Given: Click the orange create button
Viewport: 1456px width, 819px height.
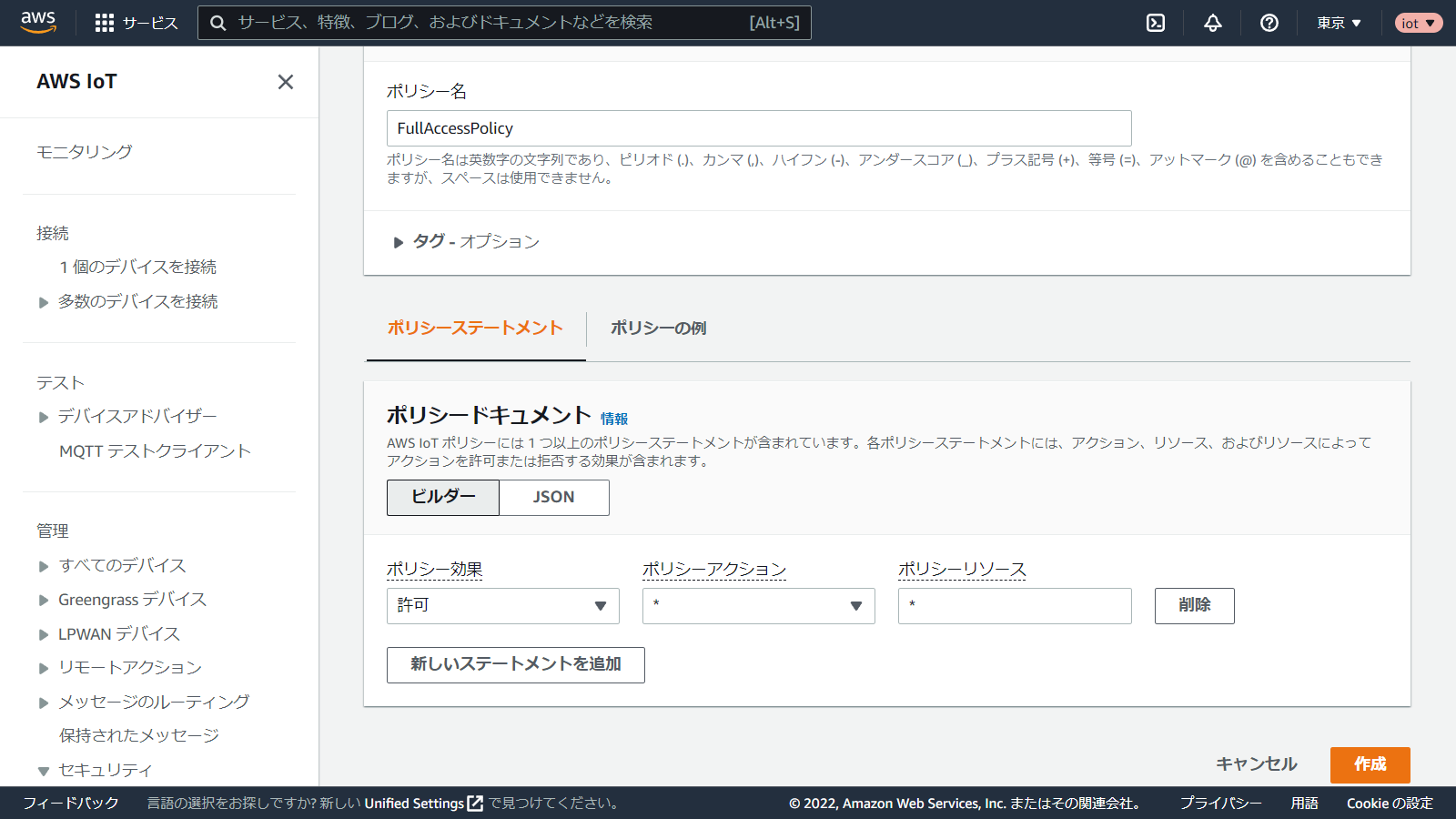Looking at the screenshot, I should (x=1370, y=764).
